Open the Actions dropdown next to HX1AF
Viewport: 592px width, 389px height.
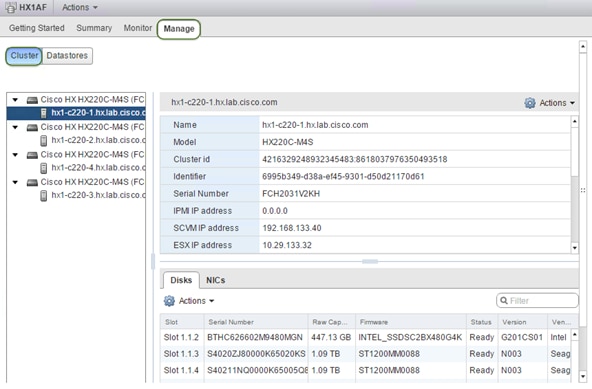tap(80, 8)
